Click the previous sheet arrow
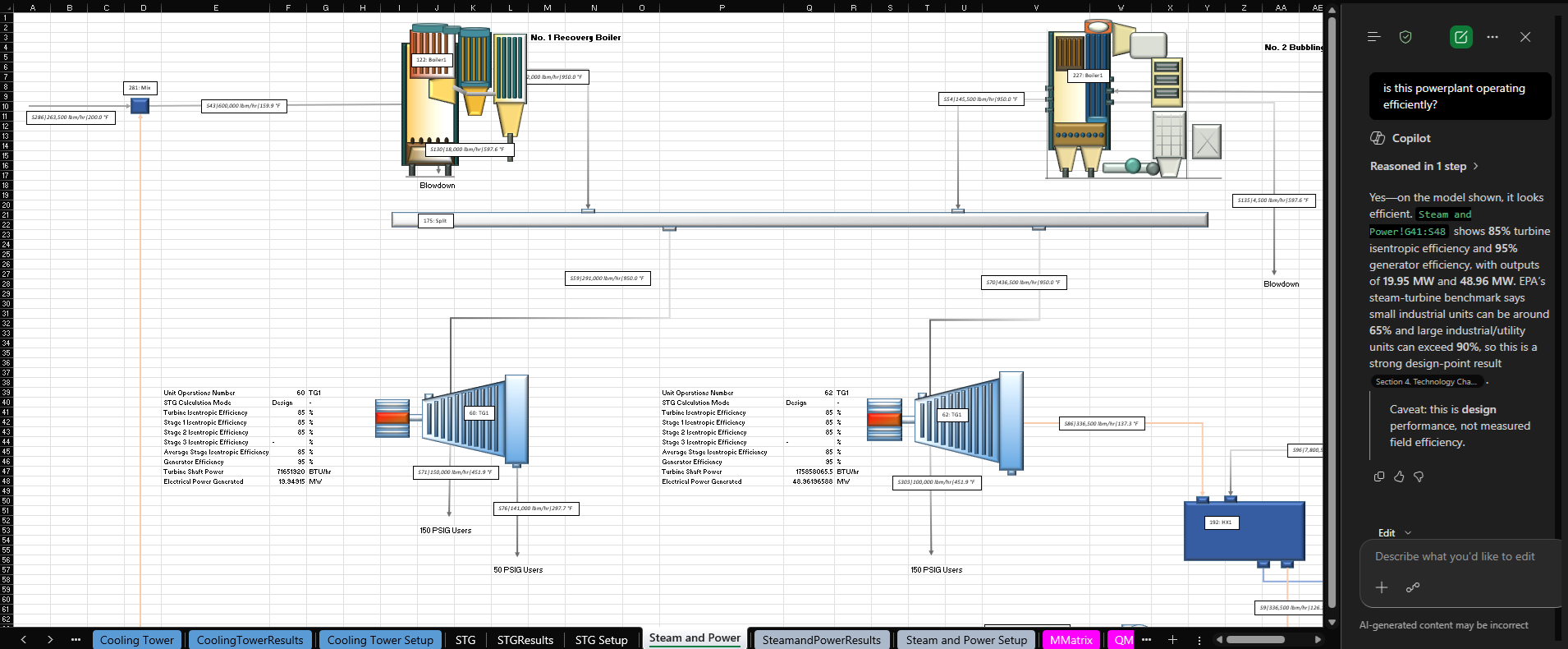The image size is (1568, 649). point(24,640)
